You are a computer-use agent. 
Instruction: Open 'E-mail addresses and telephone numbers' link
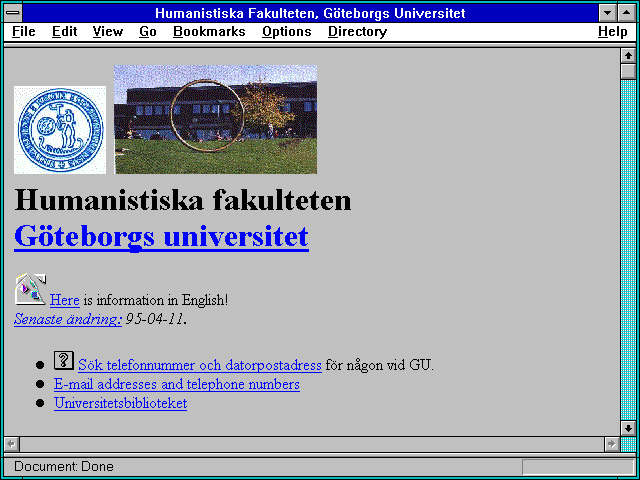177,384
